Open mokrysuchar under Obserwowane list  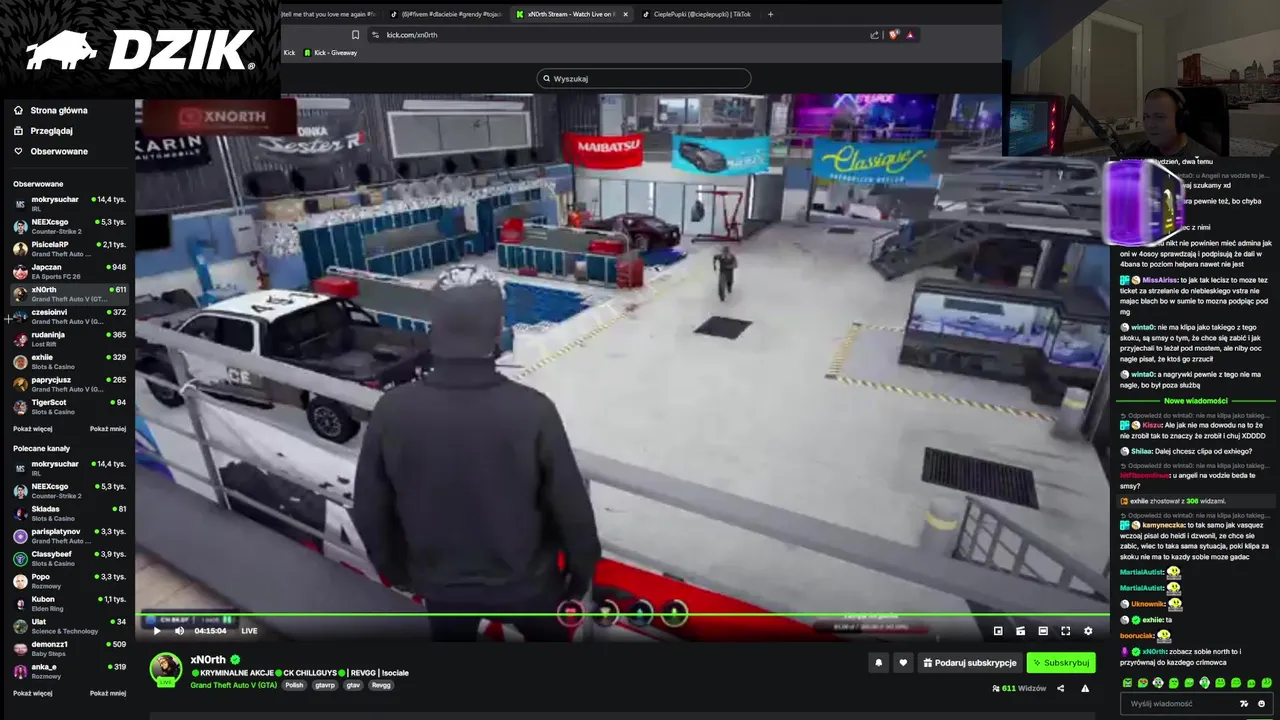69,203
